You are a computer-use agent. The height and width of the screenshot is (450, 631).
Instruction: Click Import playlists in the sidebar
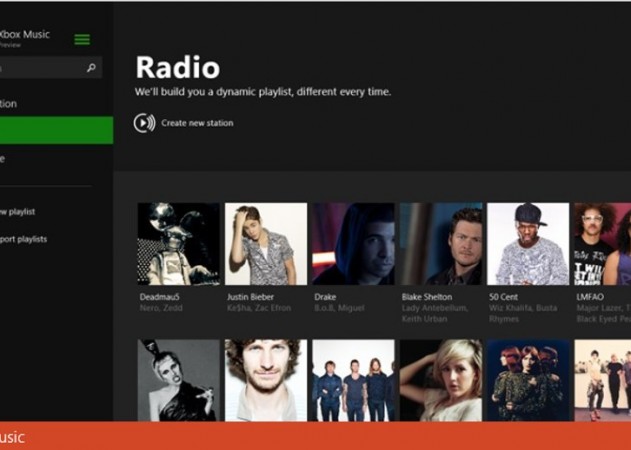click(24, 239)
